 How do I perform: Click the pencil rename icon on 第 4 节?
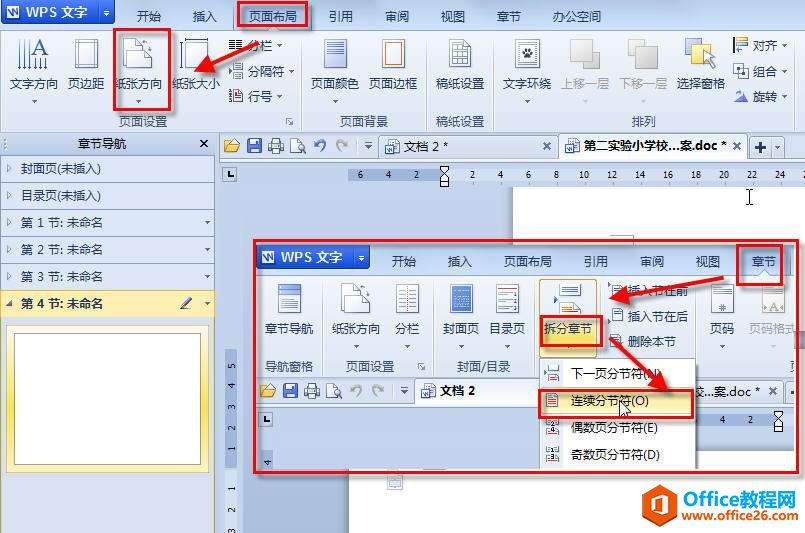pos(186,303)
